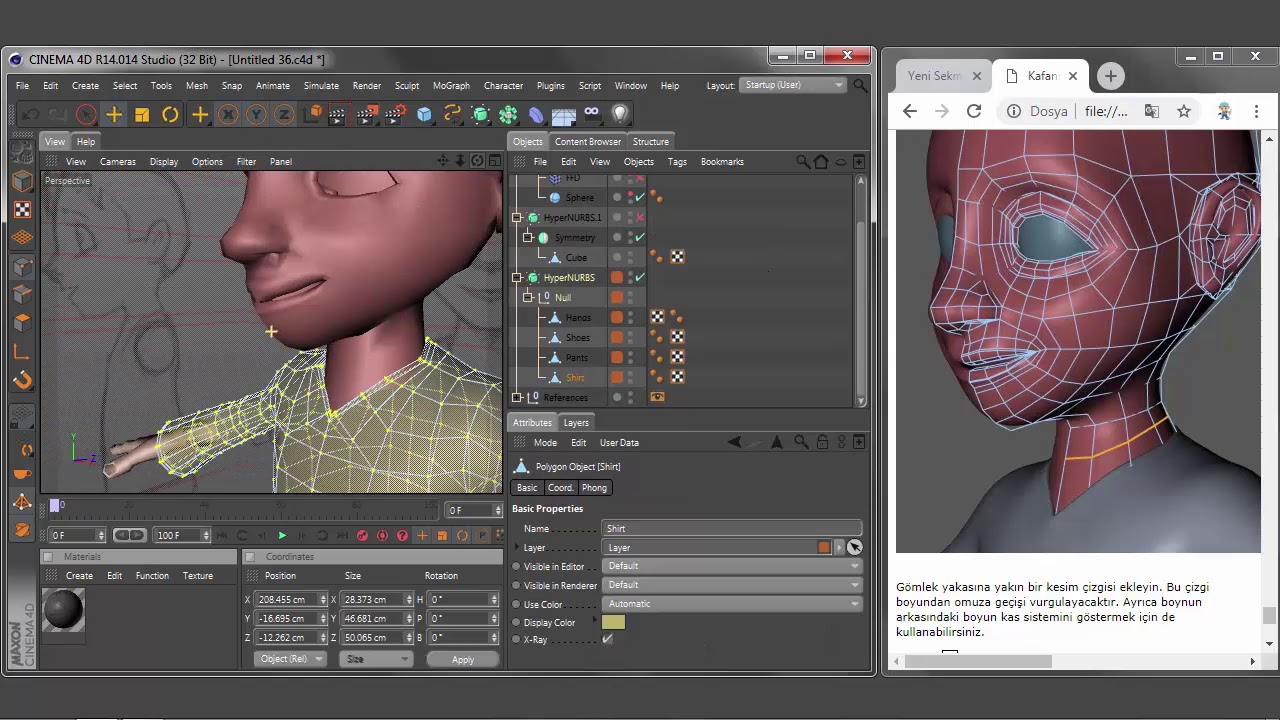
Task: Click the Display Color swatch
Action: 613,622
